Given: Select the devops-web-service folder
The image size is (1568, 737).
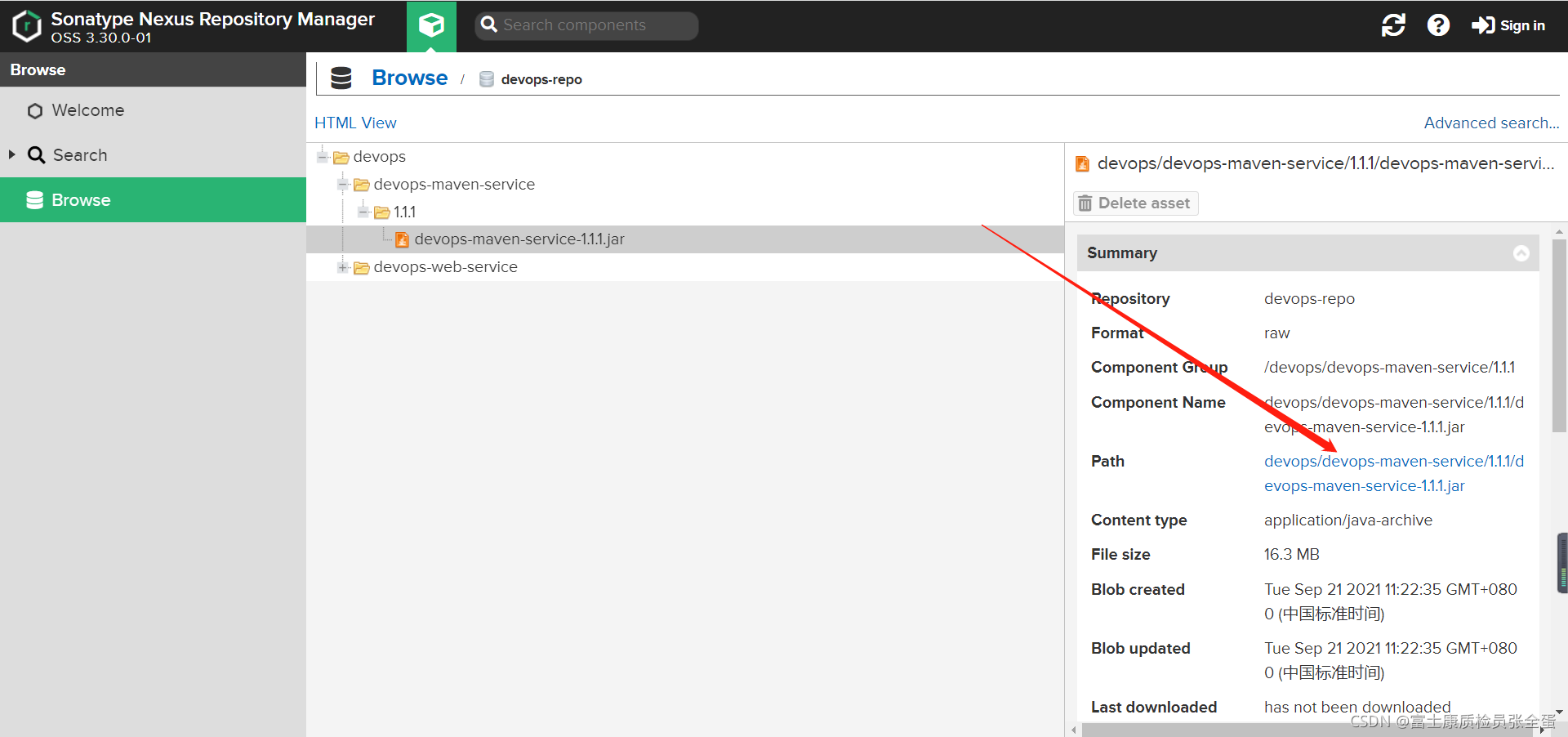Looking at the screenshot, I should [x=445, y=267].
